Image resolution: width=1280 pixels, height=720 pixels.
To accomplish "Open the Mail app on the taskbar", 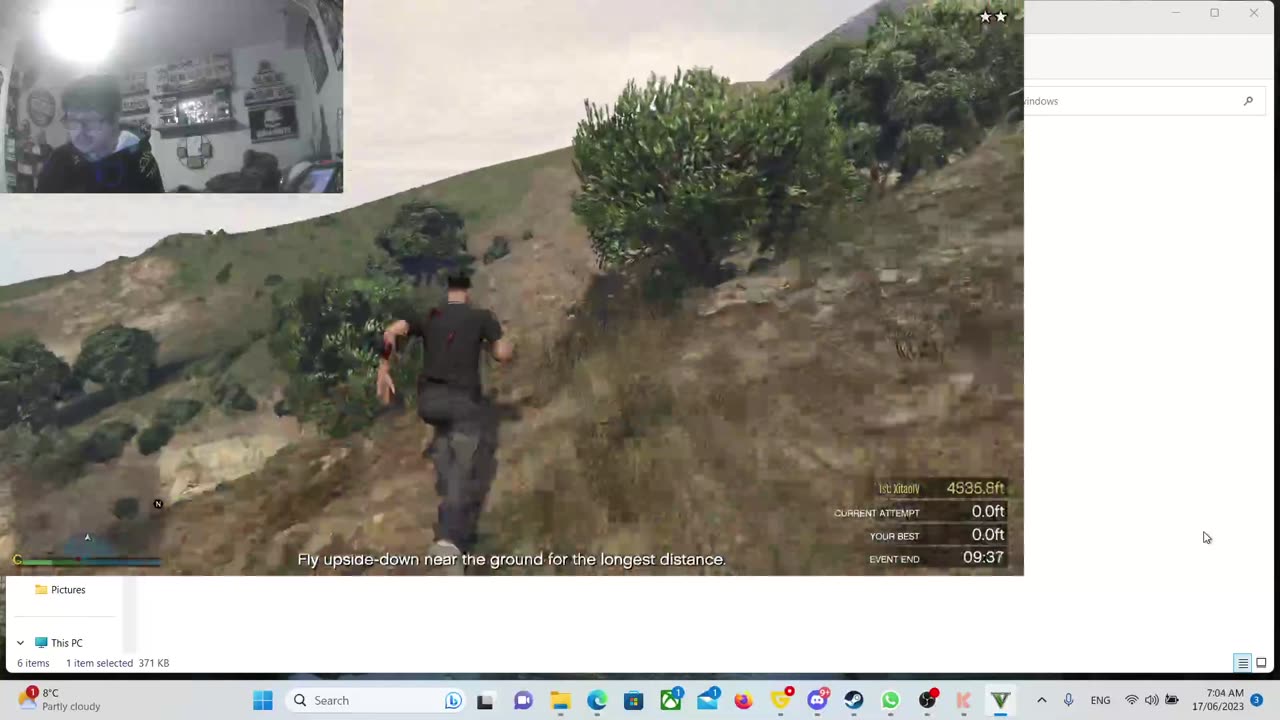I will tap(707, 700).
